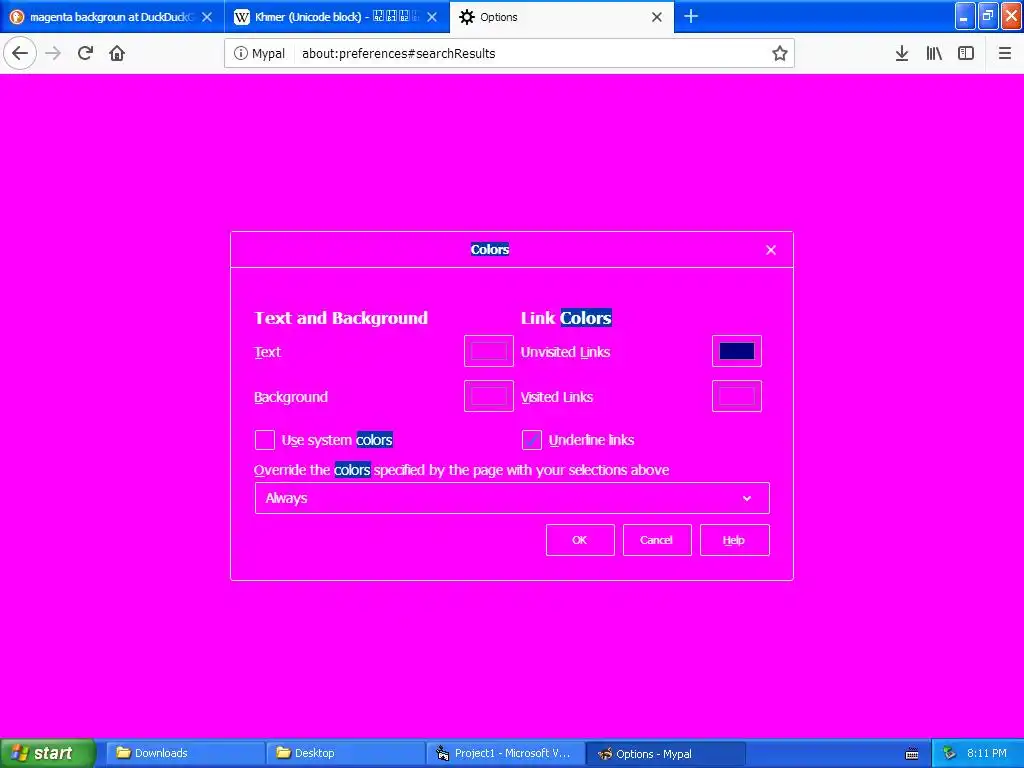The image size is (1024, 768).
Task: Click the Override the colors label
Action: (462, 470)
